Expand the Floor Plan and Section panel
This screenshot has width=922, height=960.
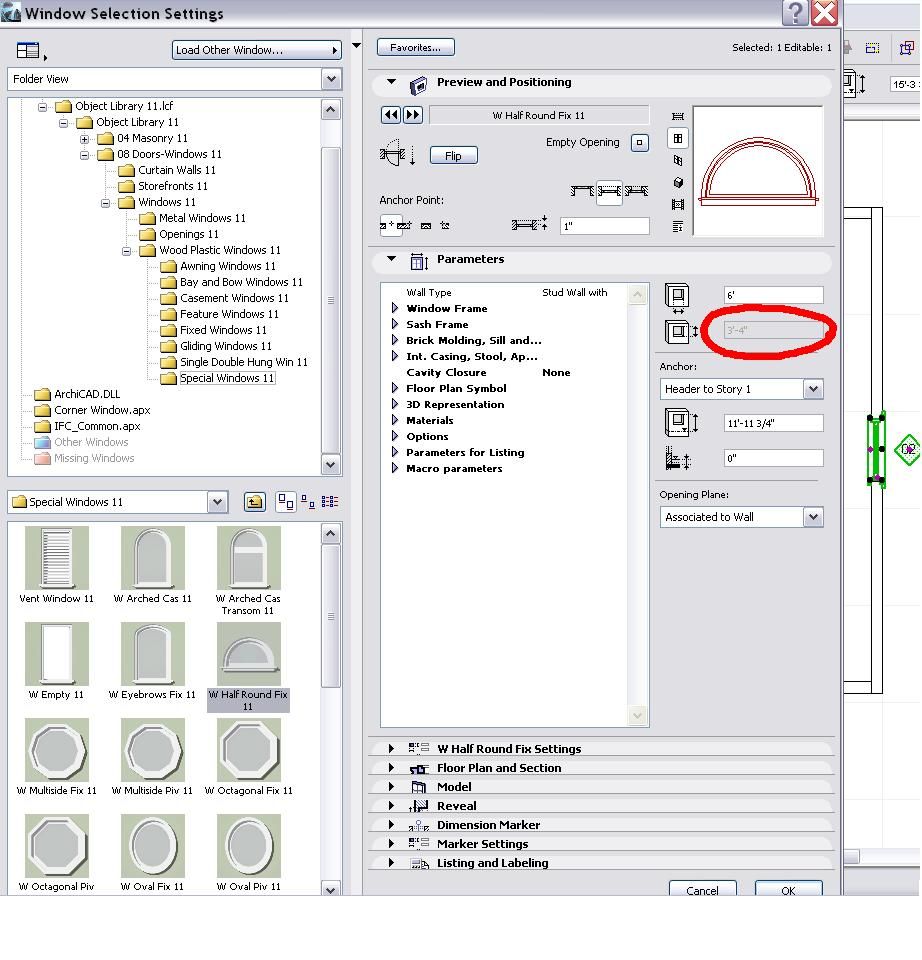click(391, 767)
